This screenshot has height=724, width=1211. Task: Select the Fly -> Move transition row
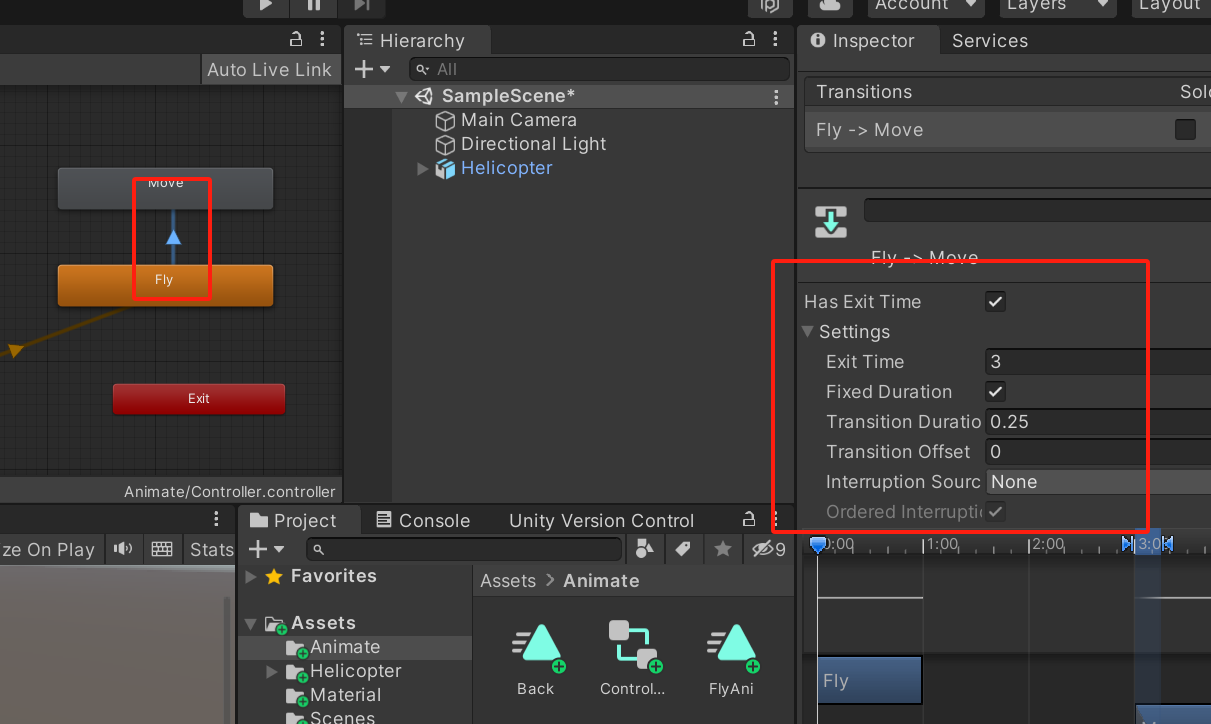[x=1007, y=130]
